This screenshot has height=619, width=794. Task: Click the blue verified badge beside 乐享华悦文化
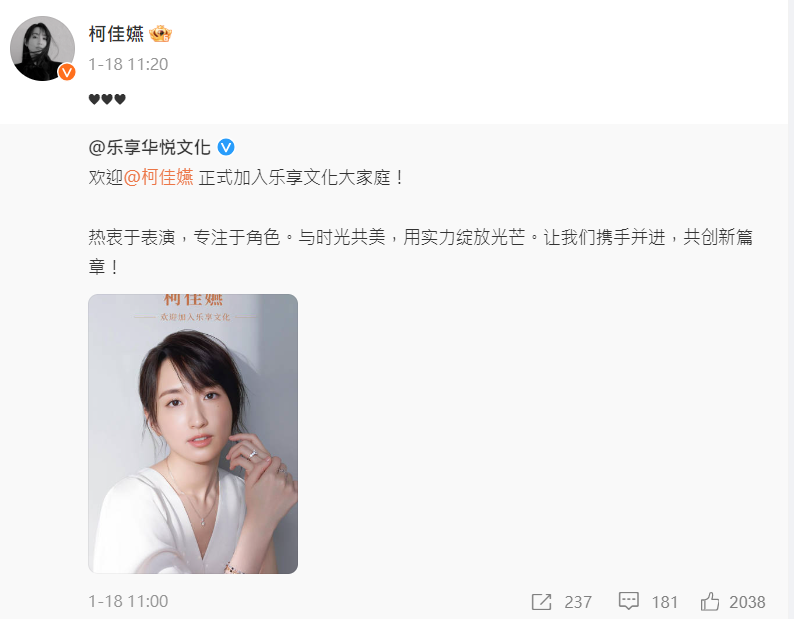226,147
